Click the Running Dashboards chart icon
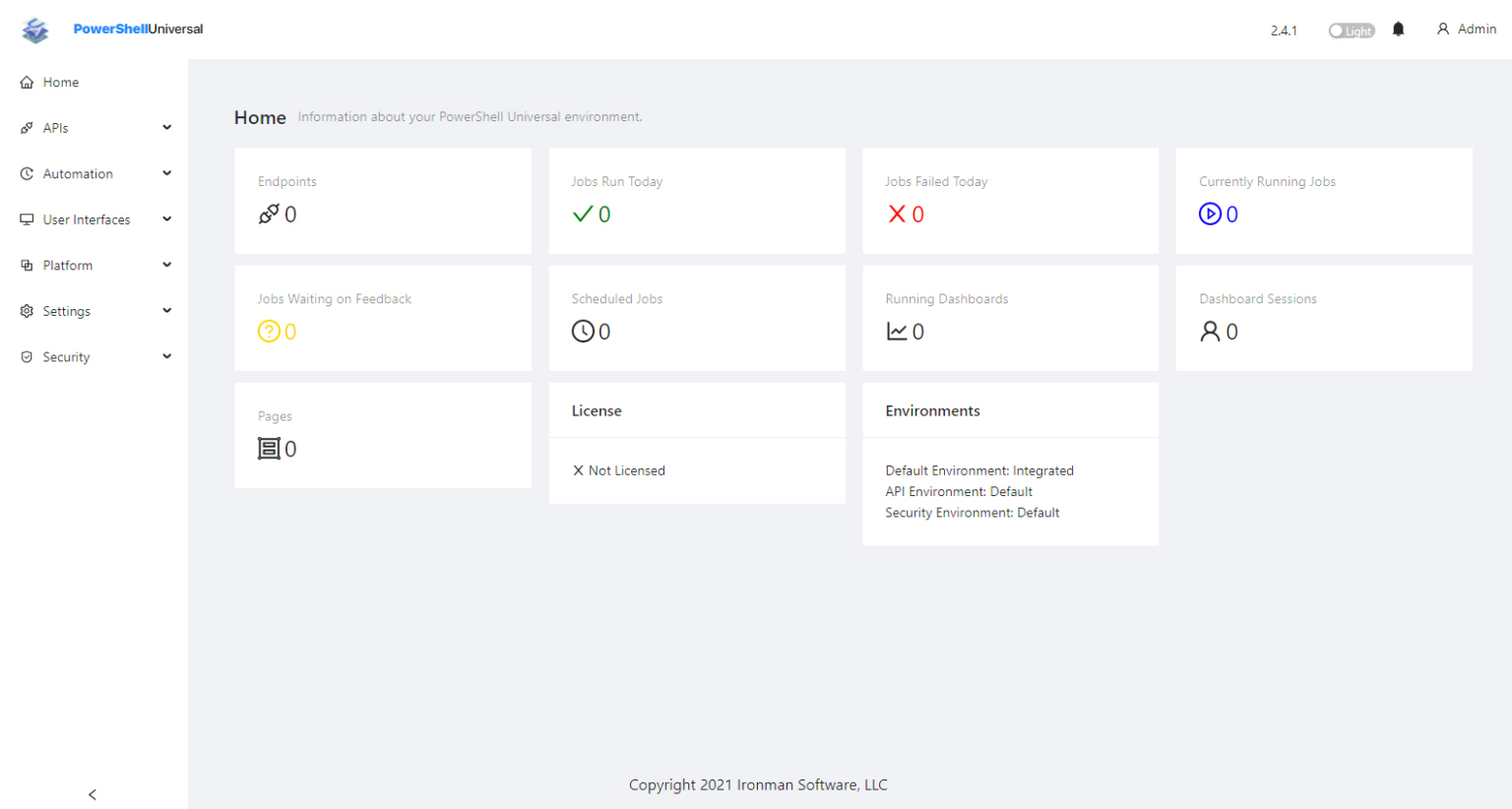Screen dimensions: 1512x809 tap(896, 331)
